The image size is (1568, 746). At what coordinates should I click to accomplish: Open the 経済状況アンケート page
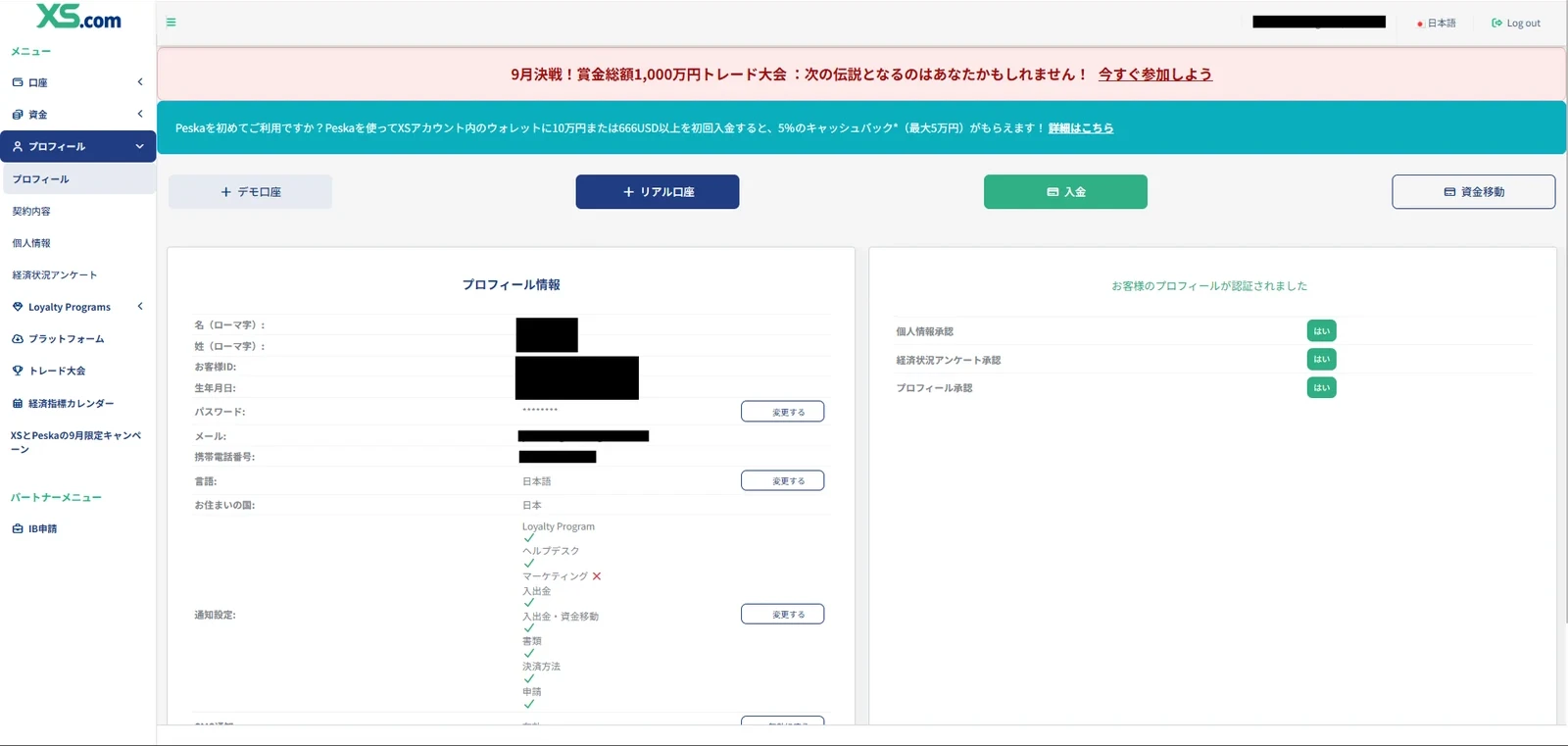[55, 275]
